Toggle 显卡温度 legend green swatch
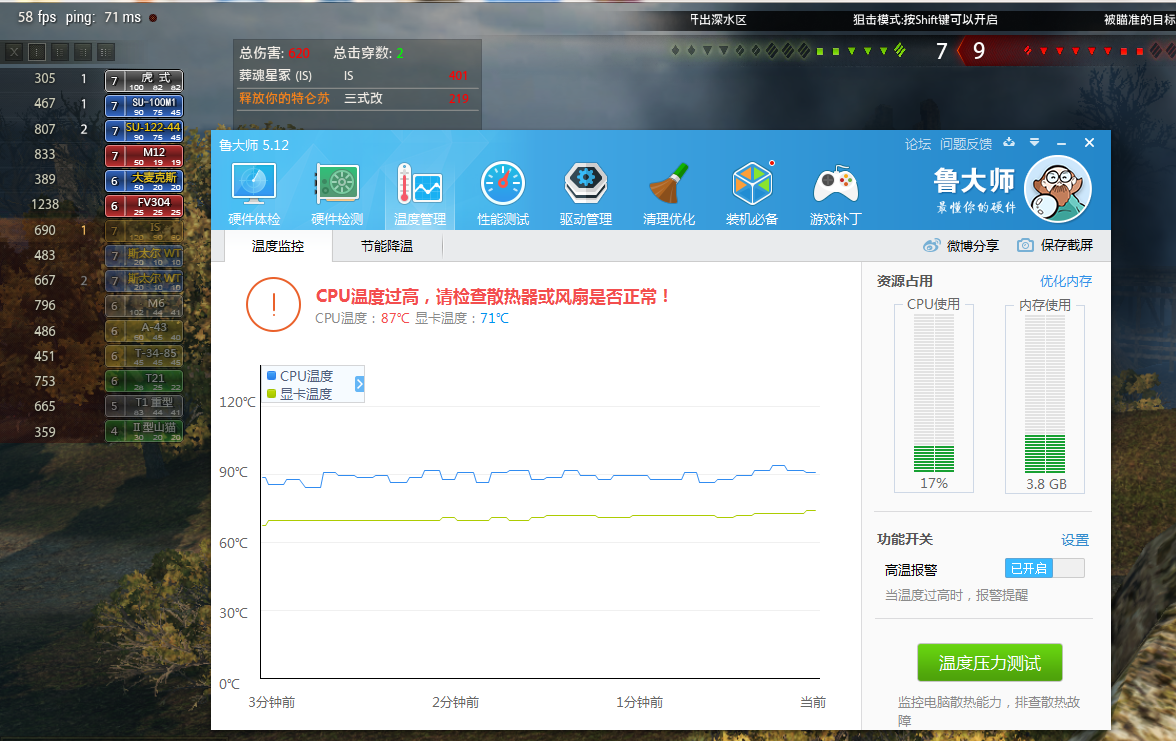1176x741 pixels. 272,394
